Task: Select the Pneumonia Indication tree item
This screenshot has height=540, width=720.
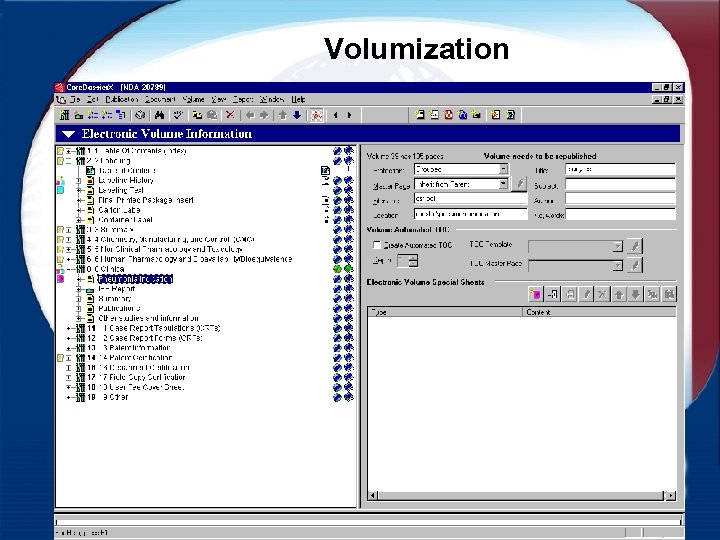Action: [135, 279]
